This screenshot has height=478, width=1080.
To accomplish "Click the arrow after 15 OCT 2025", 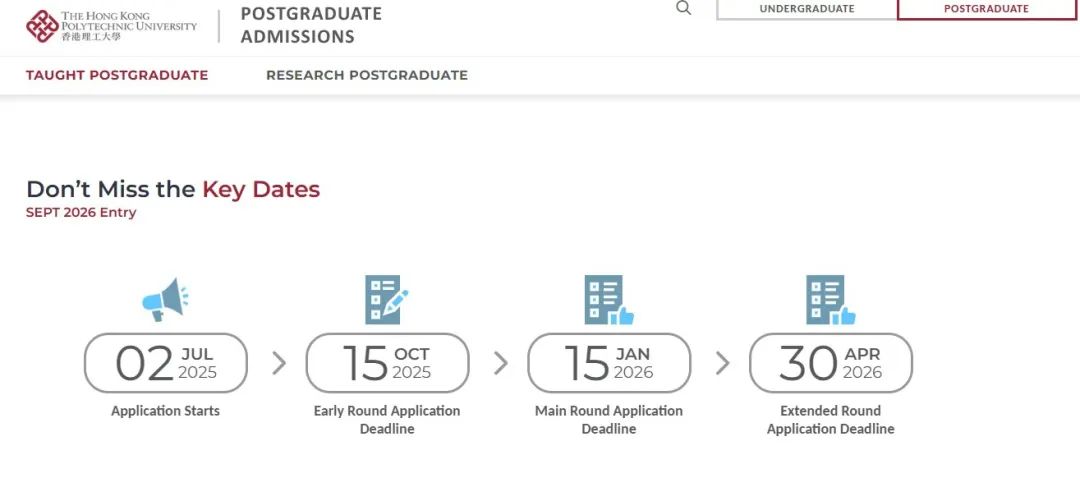I will [x=501, y=363].
